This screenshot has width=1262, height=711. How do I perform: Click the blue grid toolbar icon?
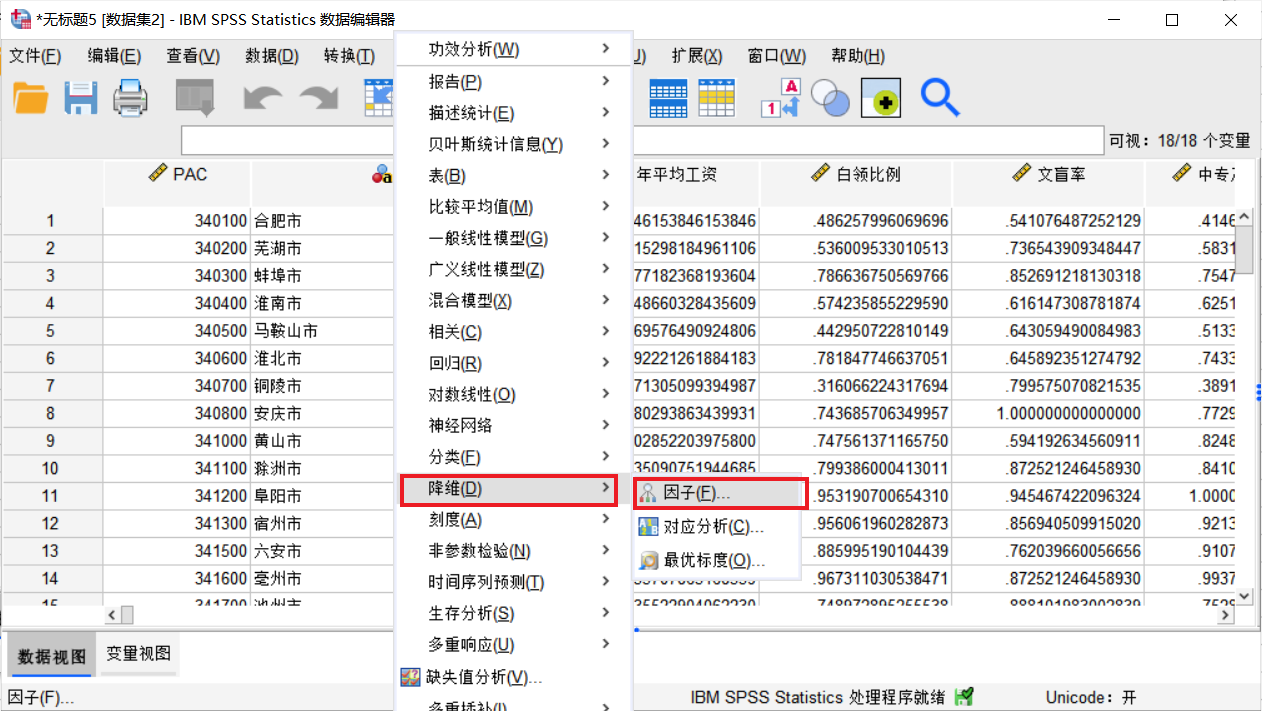[x=668, y=98]
